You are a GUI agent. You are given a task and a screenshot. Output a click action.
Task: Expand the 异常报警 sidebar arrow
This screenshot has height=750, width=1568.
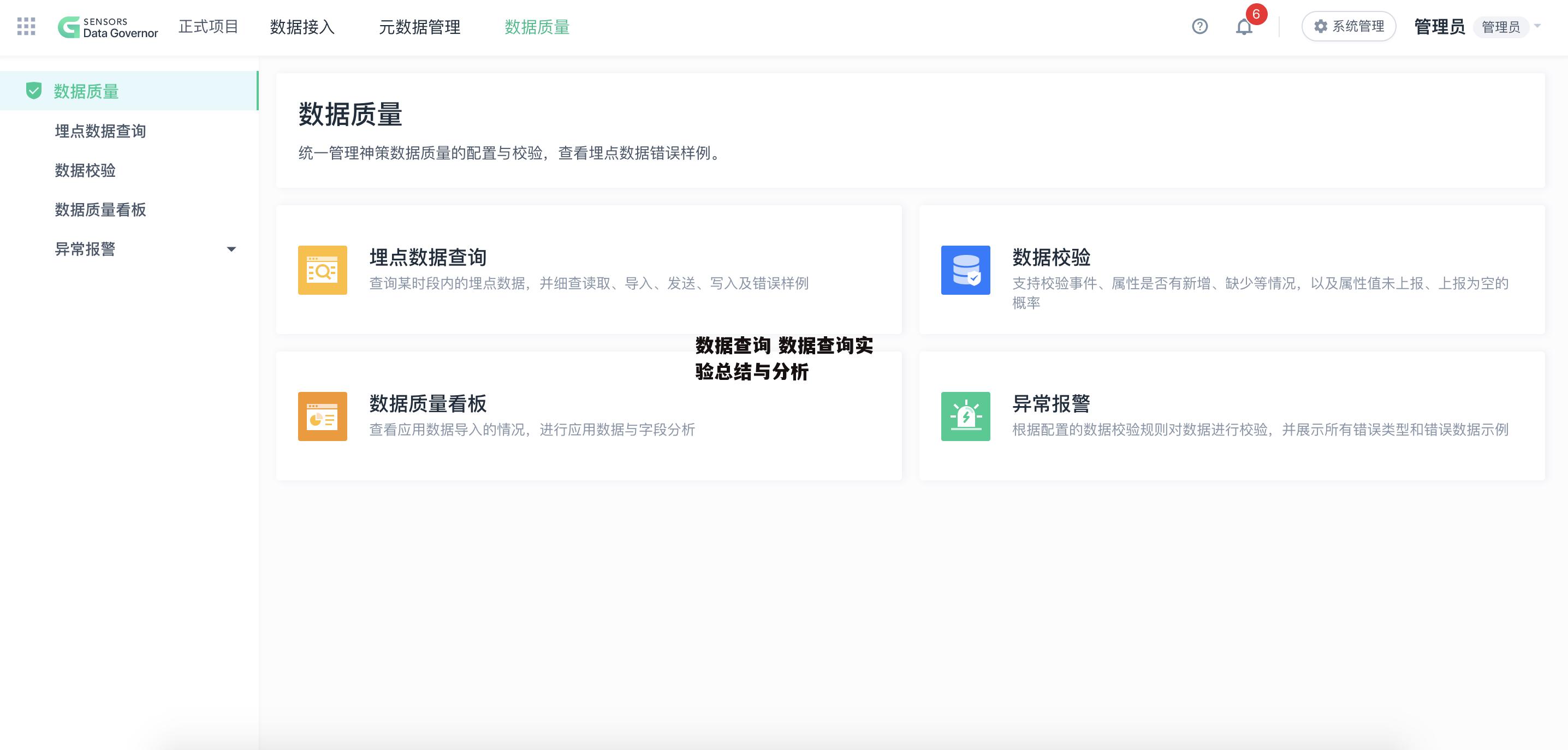pyautogui.click(x=231, y=249)
